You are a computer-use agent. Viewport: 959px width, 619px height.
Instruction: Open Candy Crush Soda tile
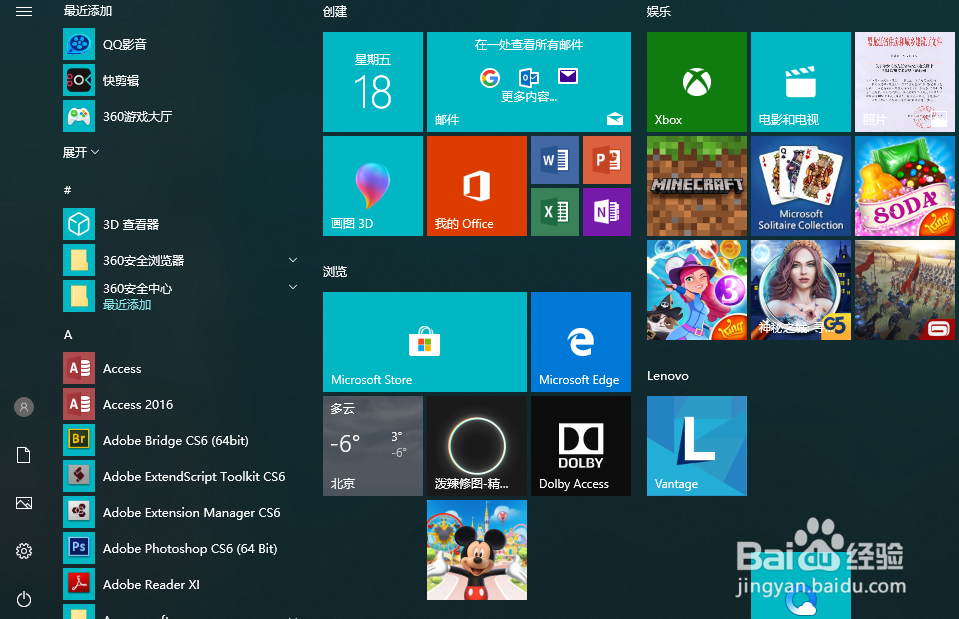pyautogui.click(x=905, y=186)
